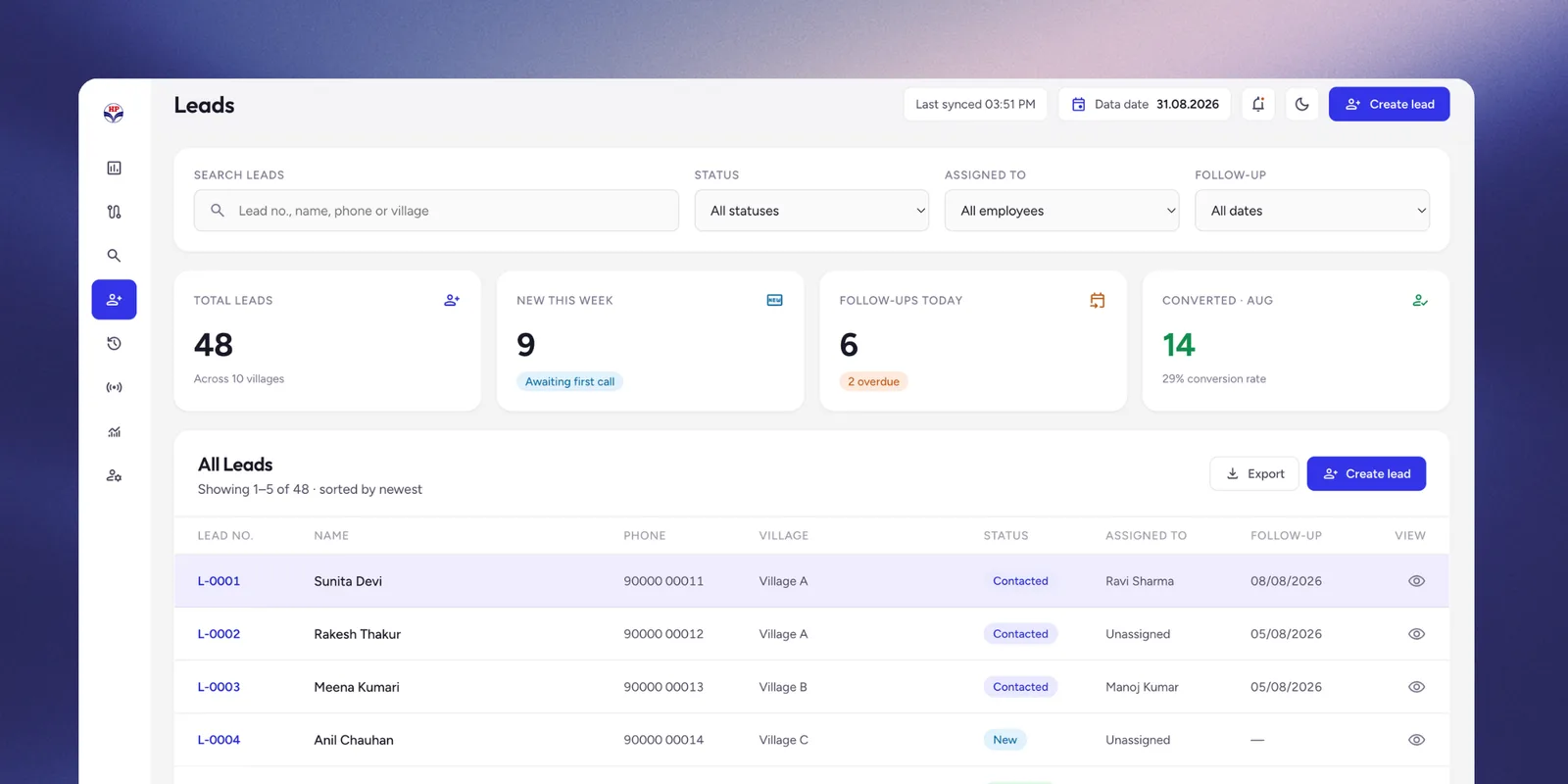1568x784 pixels.
Task: Click the magnifier icon in search field
Action: [x=218, y=210]
